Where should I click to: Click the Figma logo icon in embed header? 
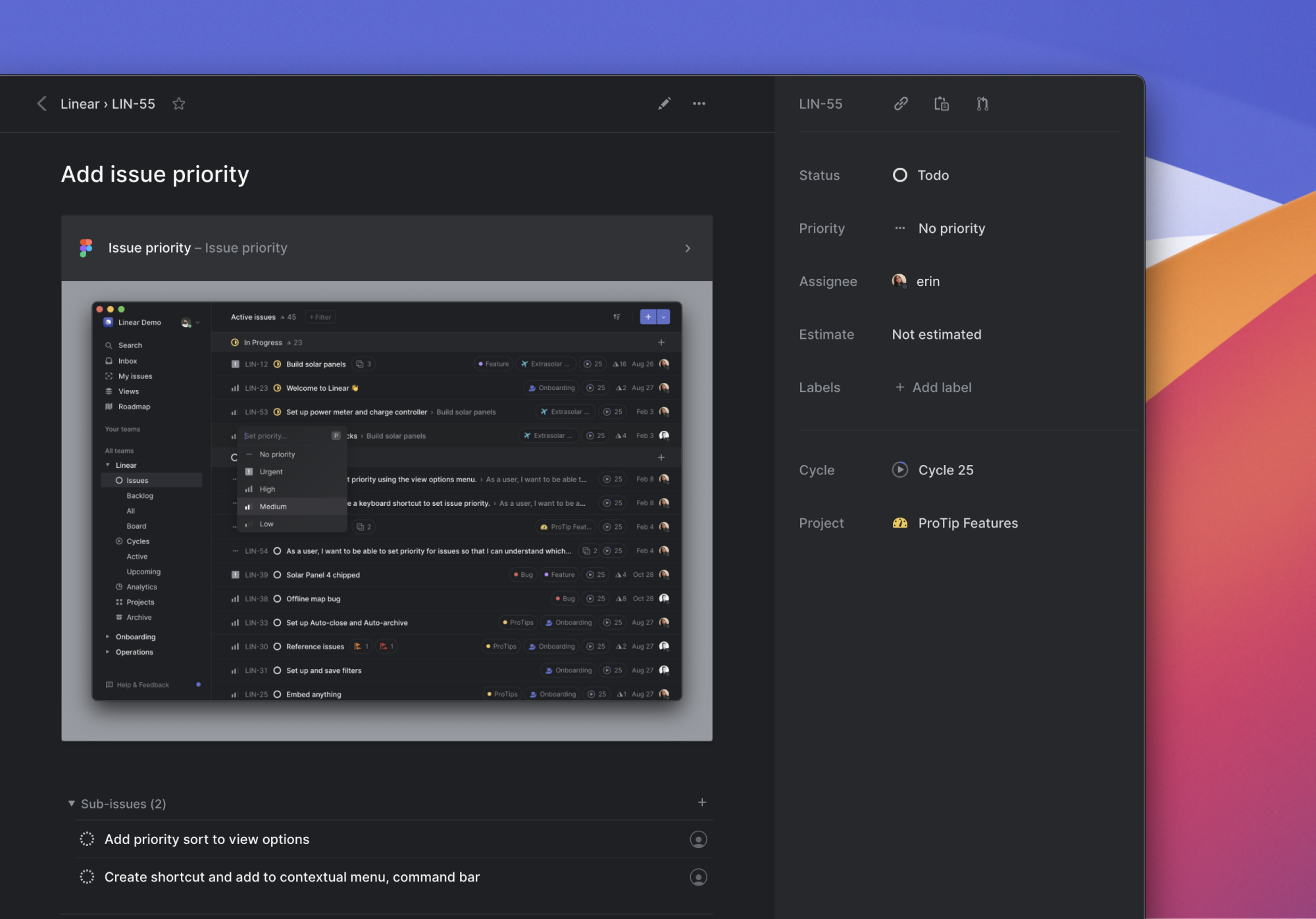[86, 248]
